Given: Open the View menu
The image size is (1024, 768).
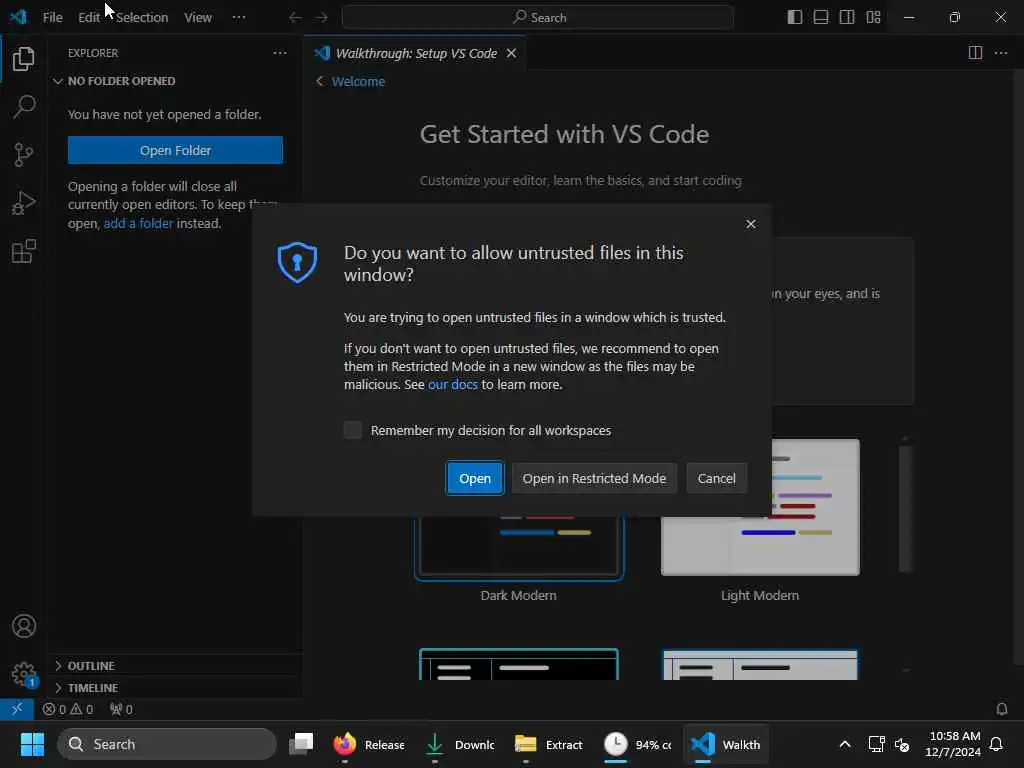Looking at the screenshot, I should [x=198, y=17].
